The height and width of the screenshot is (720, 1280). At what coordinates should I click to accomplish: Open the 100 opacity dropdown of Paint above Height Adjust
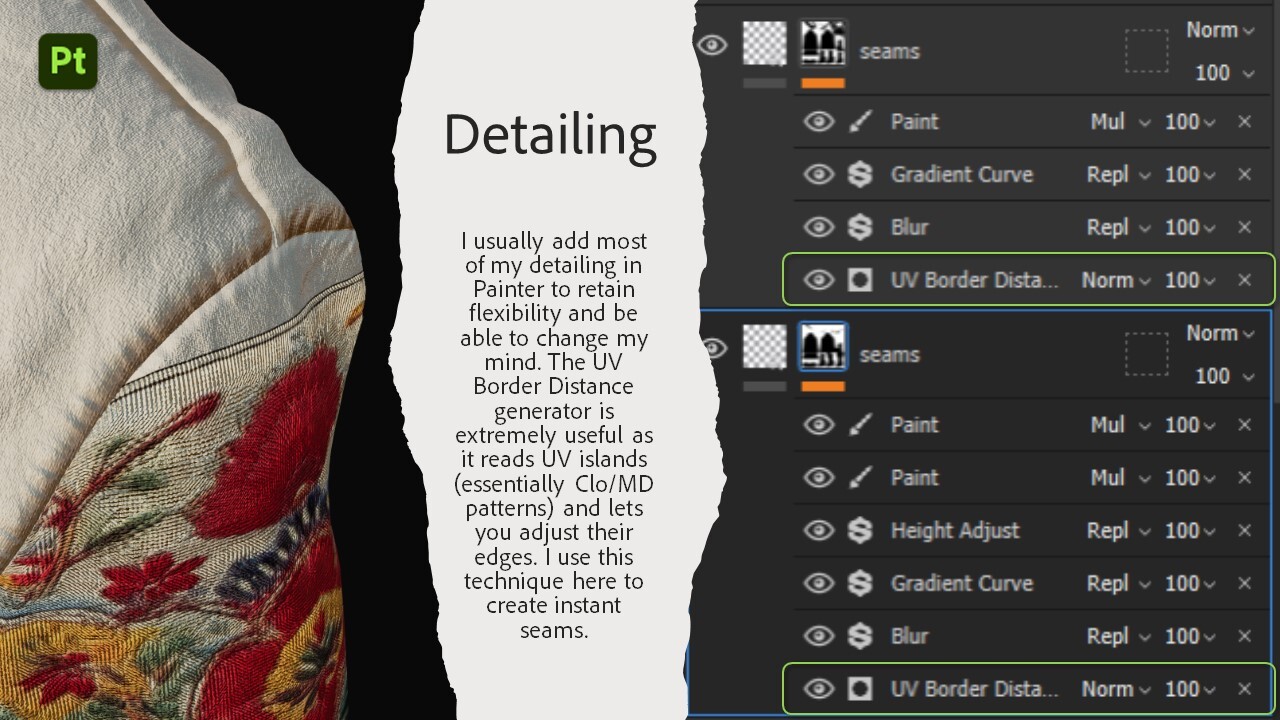tap(1190, 478)
